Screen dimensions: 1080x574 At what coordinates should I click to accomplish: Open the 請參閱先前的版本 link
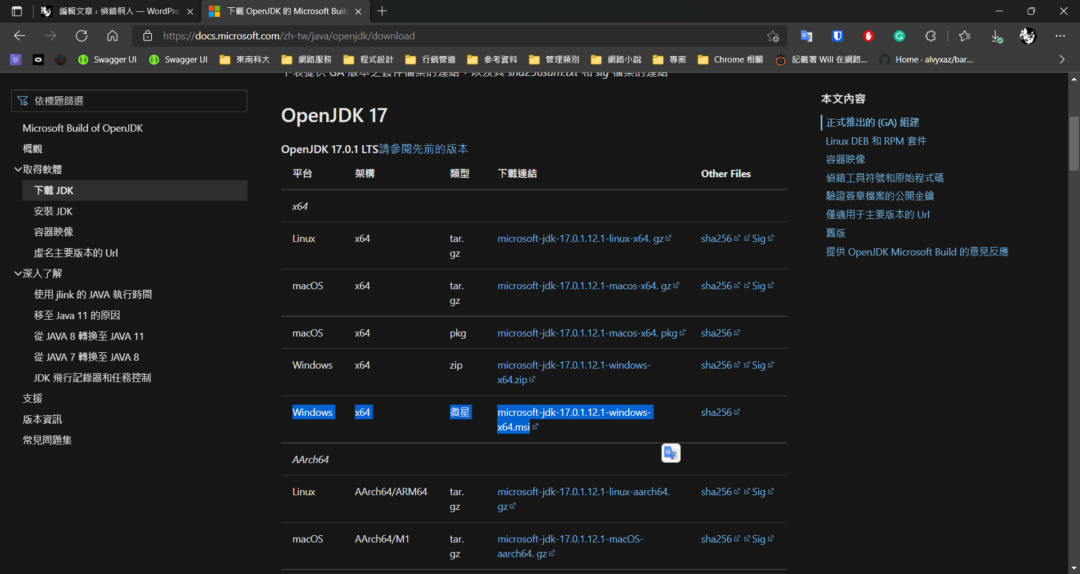click(x=424, y=149)
